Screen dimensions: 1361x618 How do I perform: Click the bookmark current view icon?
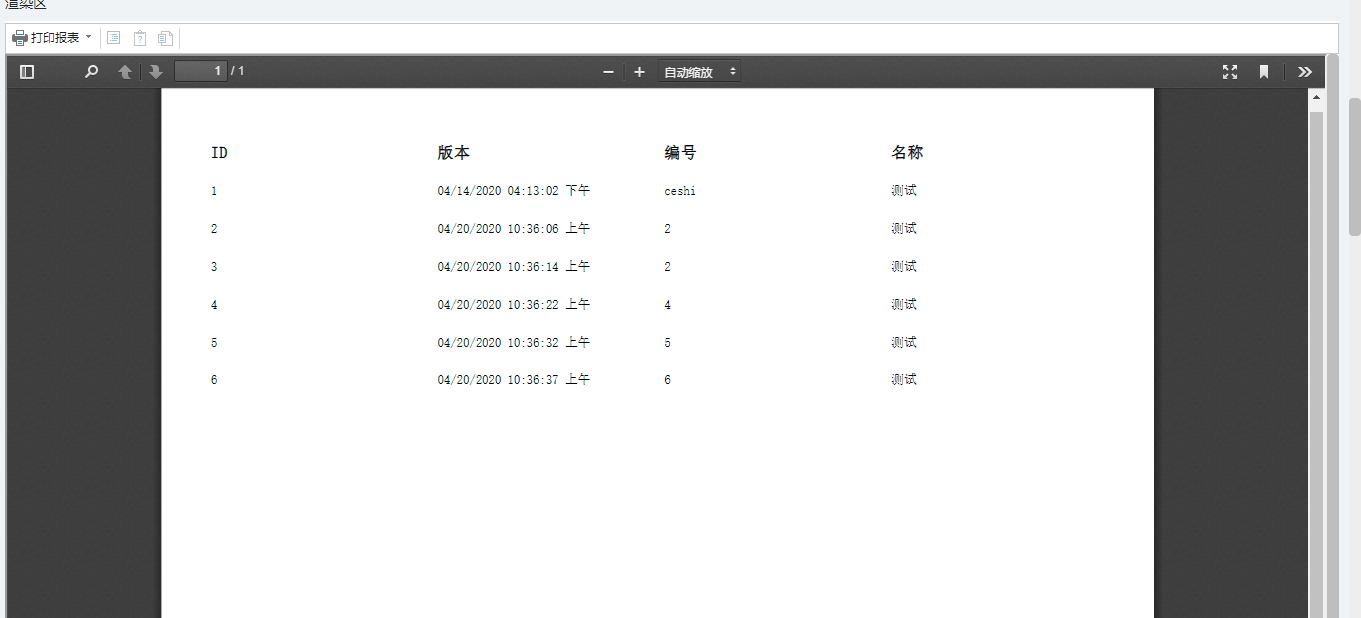click(1264, 72)
